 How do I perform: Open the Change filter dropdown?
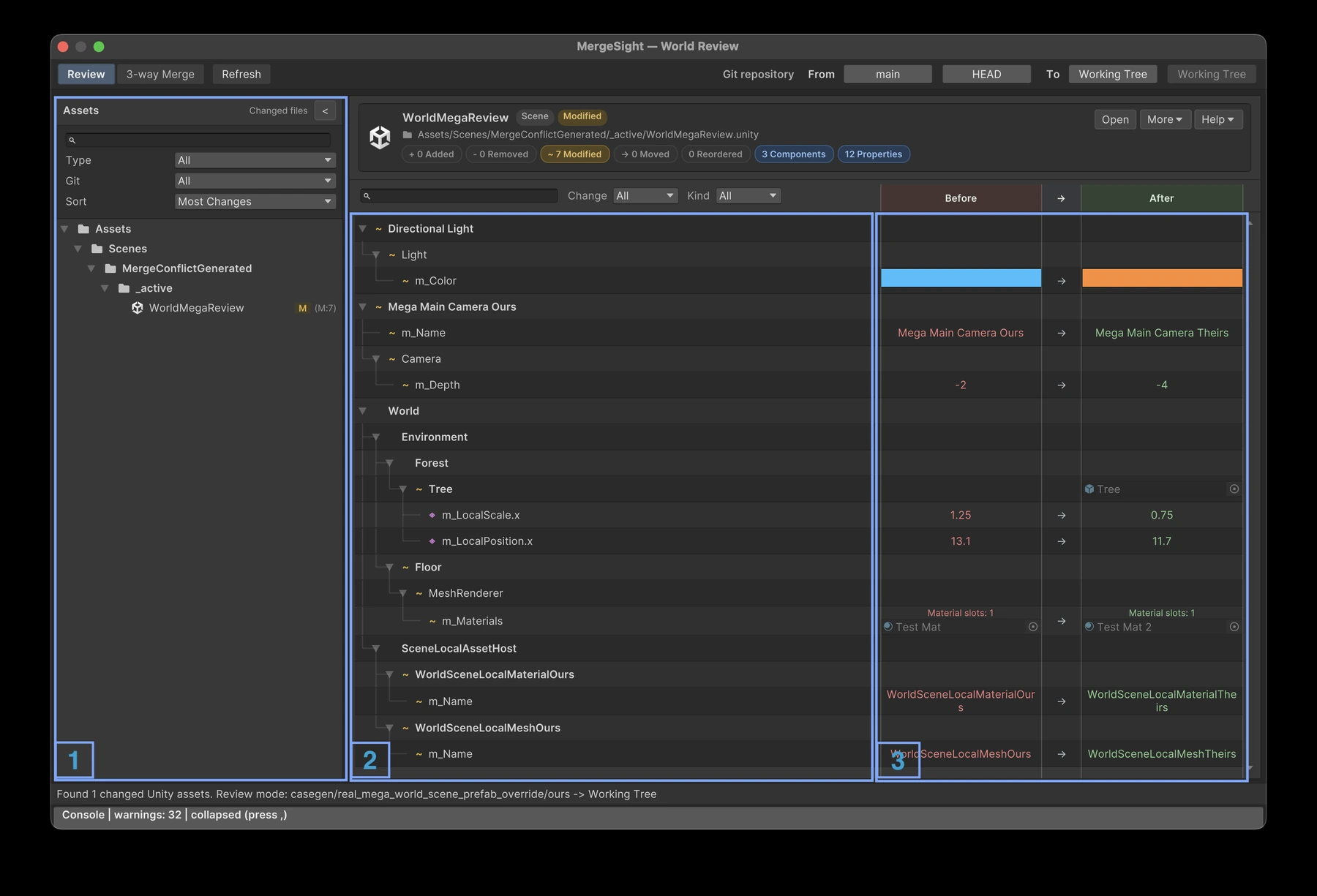click(x=645, y=195)
